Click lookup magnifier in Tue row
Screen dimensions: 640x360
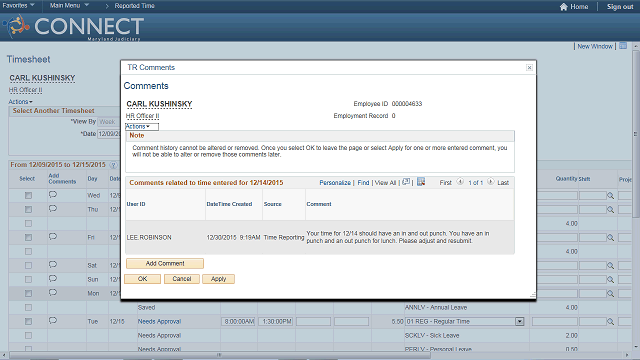pyautogui.click(x=611, y=322)
